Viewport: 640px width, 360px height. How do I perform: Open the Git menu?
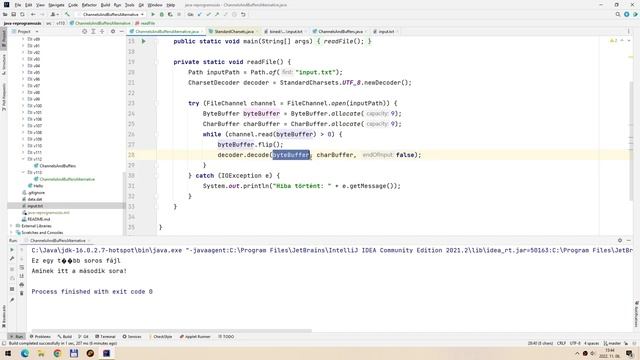(141, 5)
